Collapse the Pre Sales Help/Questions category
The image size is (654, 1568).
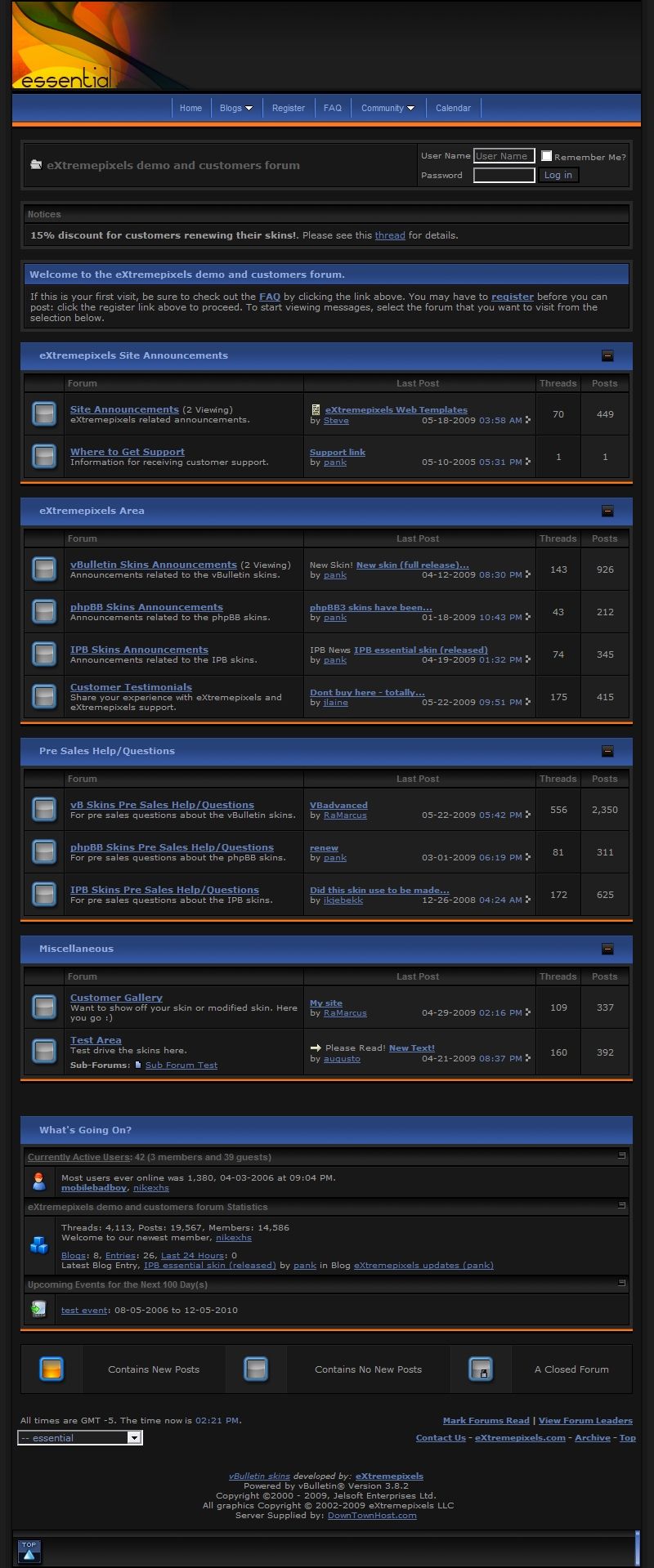point(607,751)
